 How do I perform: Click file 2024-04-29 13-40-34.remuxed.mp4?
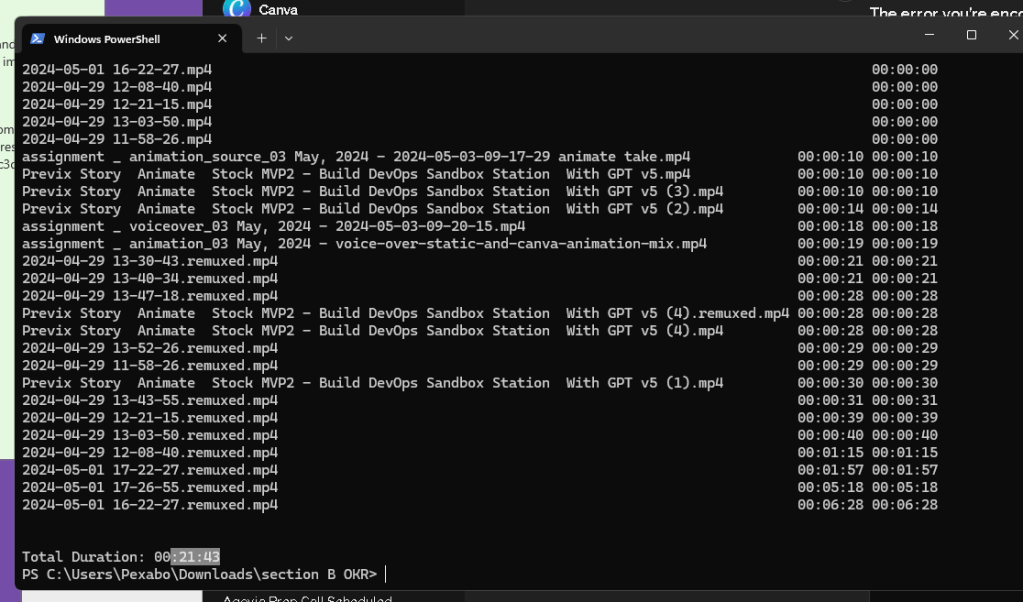(150, 278)
